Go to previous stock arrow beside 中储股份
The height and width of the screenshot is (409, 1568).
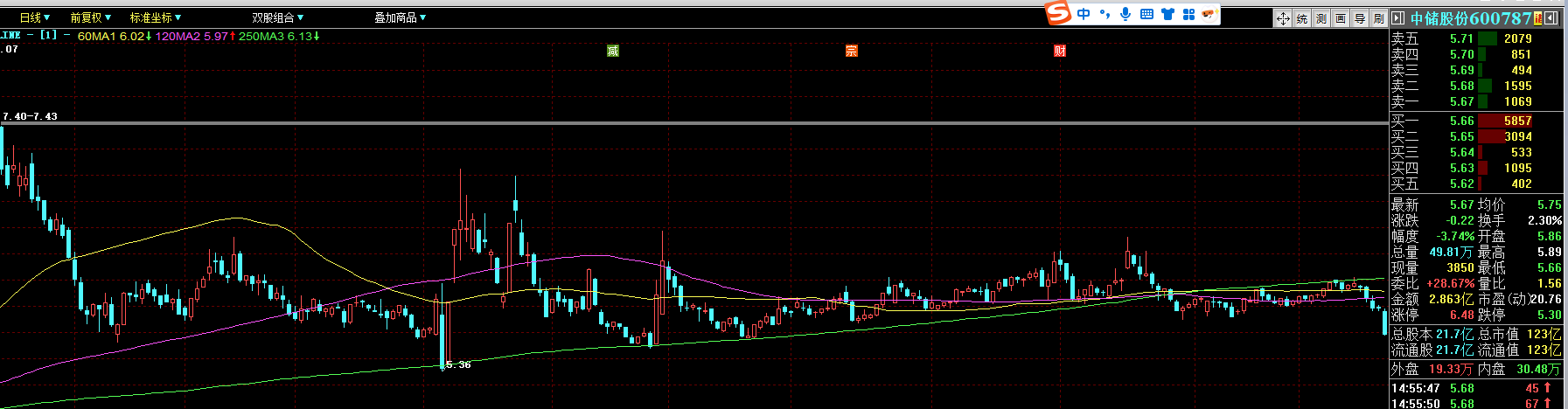[1397, 18]
